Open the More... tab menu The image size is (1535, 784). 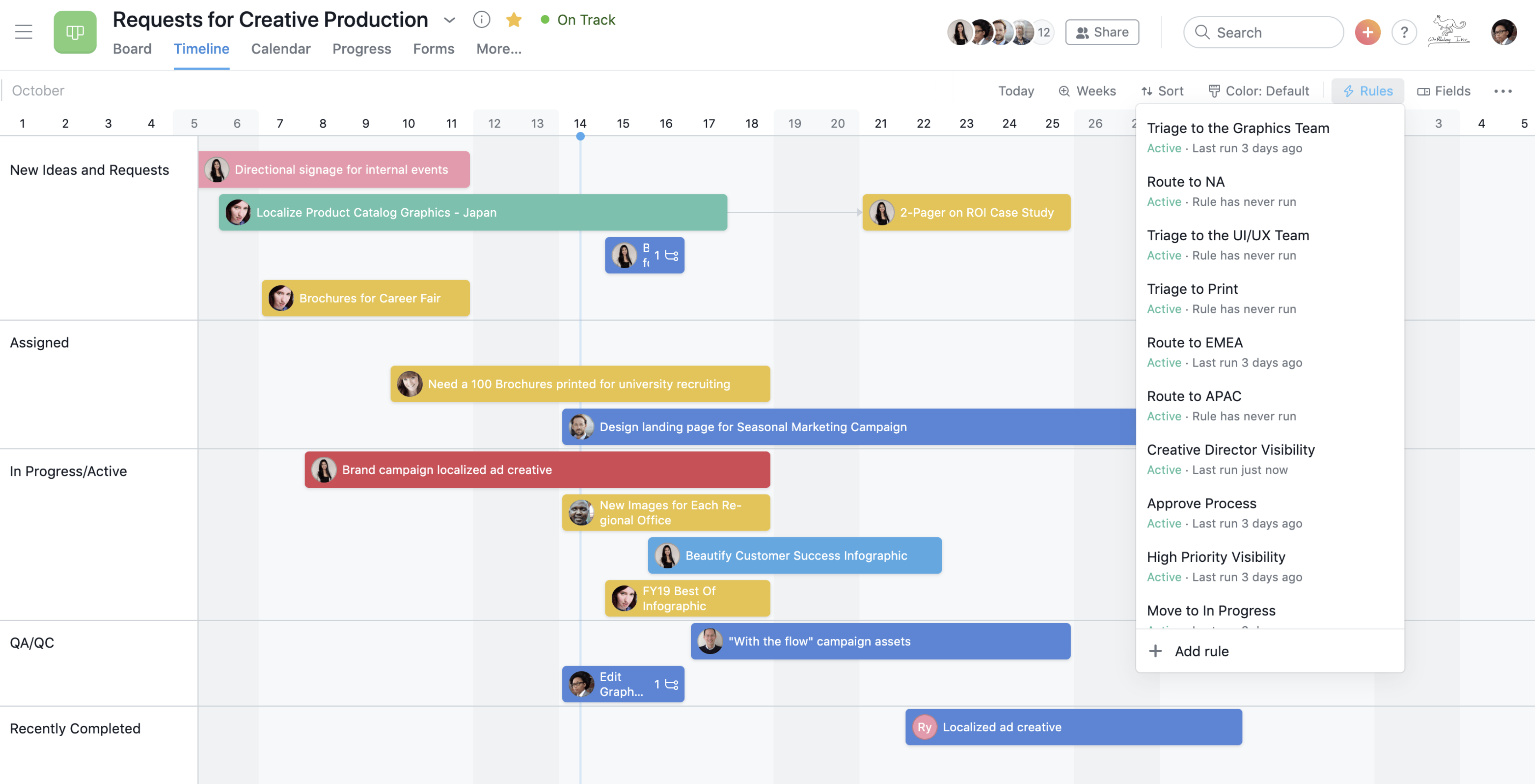(x=499, y=49)
